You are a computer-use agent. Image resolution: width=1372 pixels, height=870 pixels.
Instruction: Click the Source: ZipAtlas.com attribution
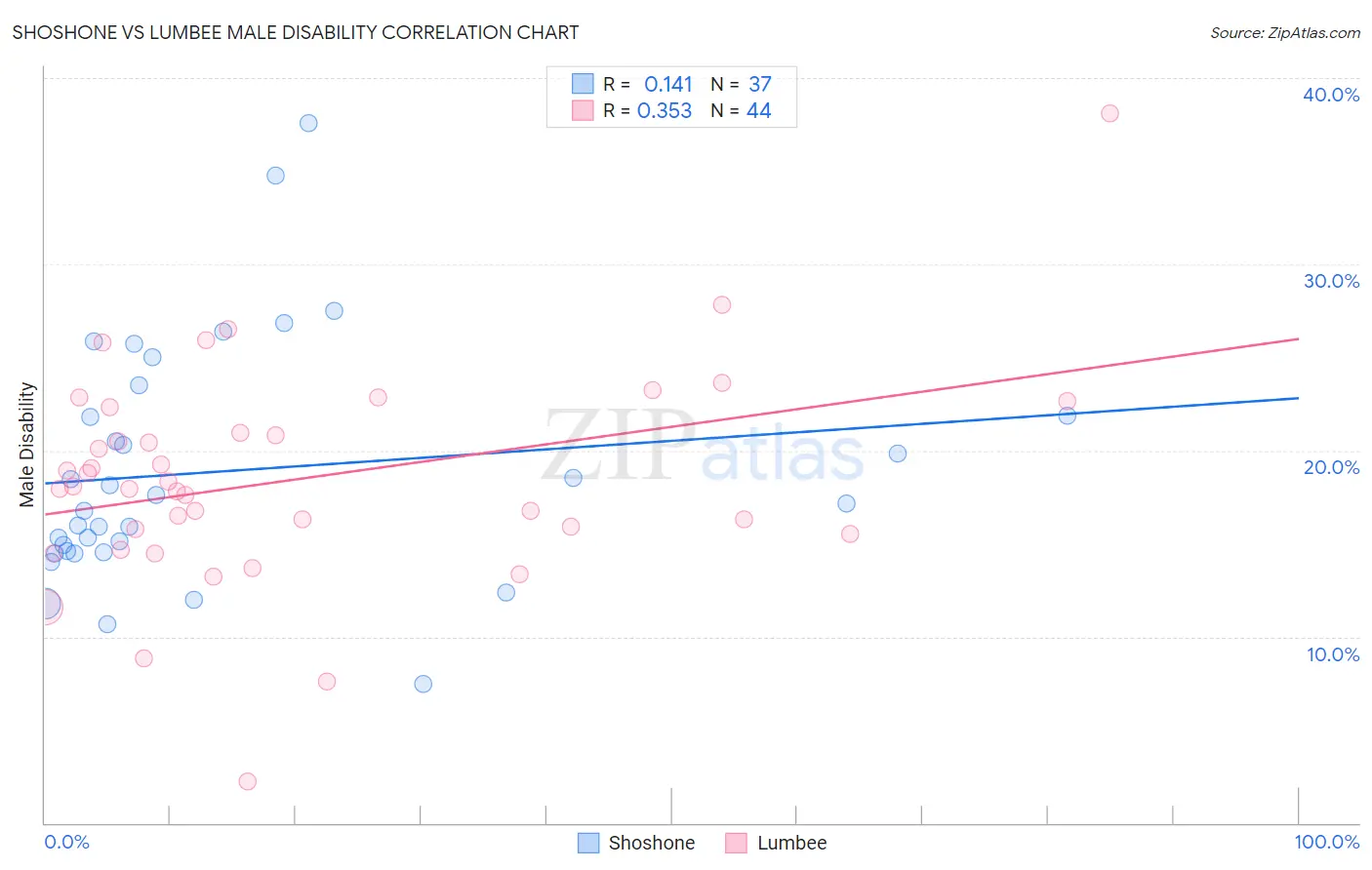click(x=1285, y=32)
